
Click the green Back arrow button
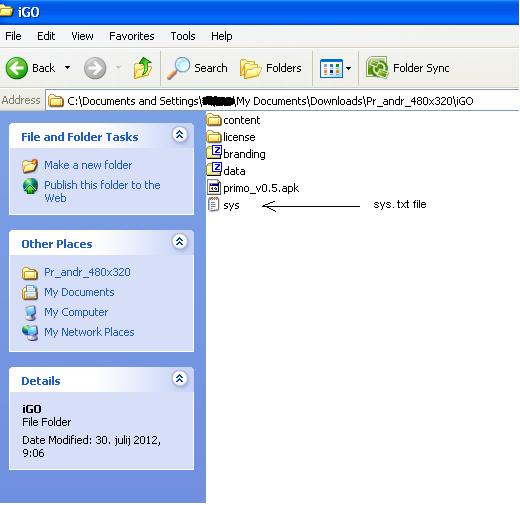pyautogui.click(x=17, y=68)
